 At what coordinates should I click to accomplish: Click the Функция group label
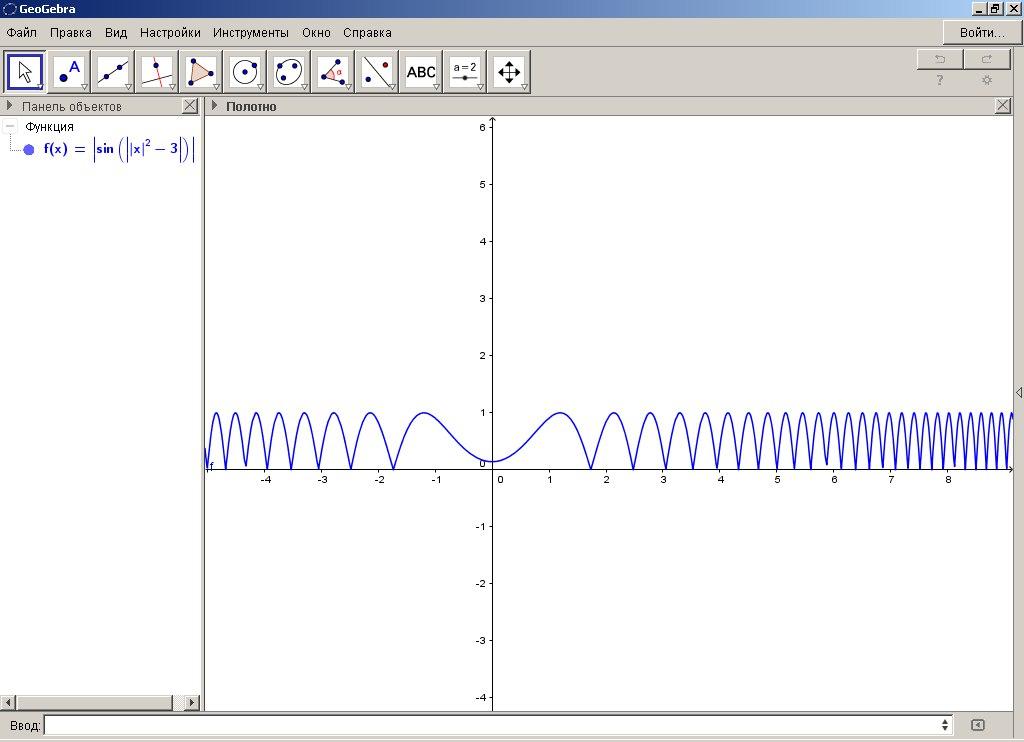(x=49, y=126)
